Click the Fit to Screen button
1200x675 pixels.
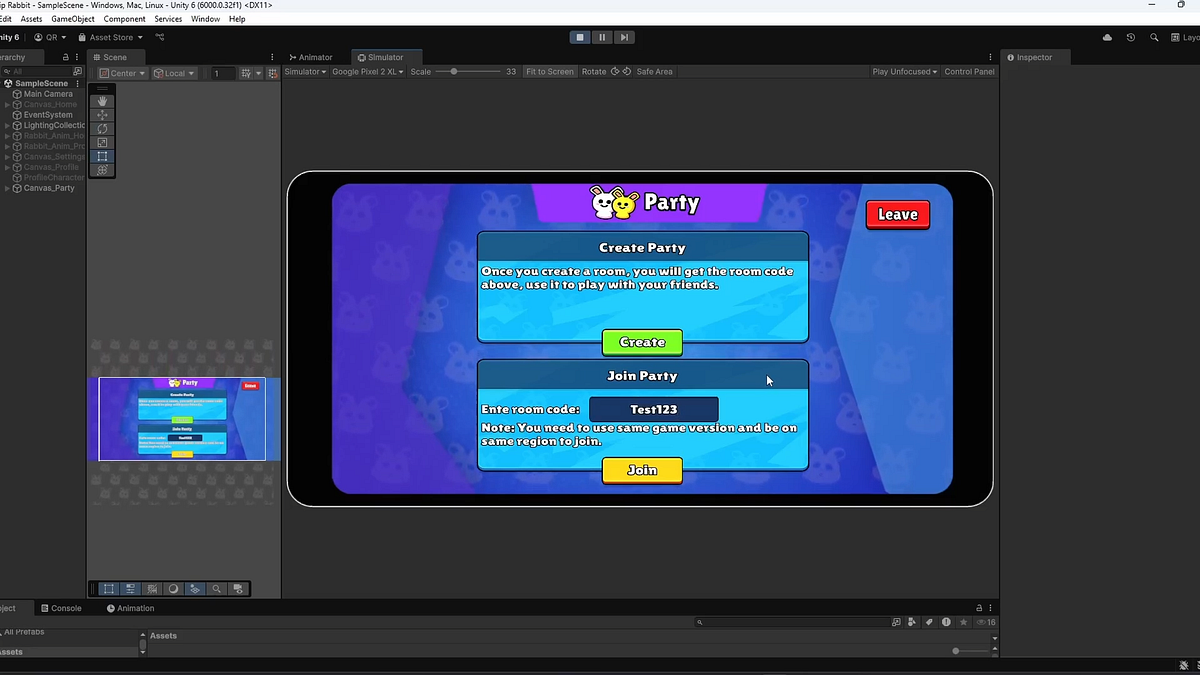(549, 71)
